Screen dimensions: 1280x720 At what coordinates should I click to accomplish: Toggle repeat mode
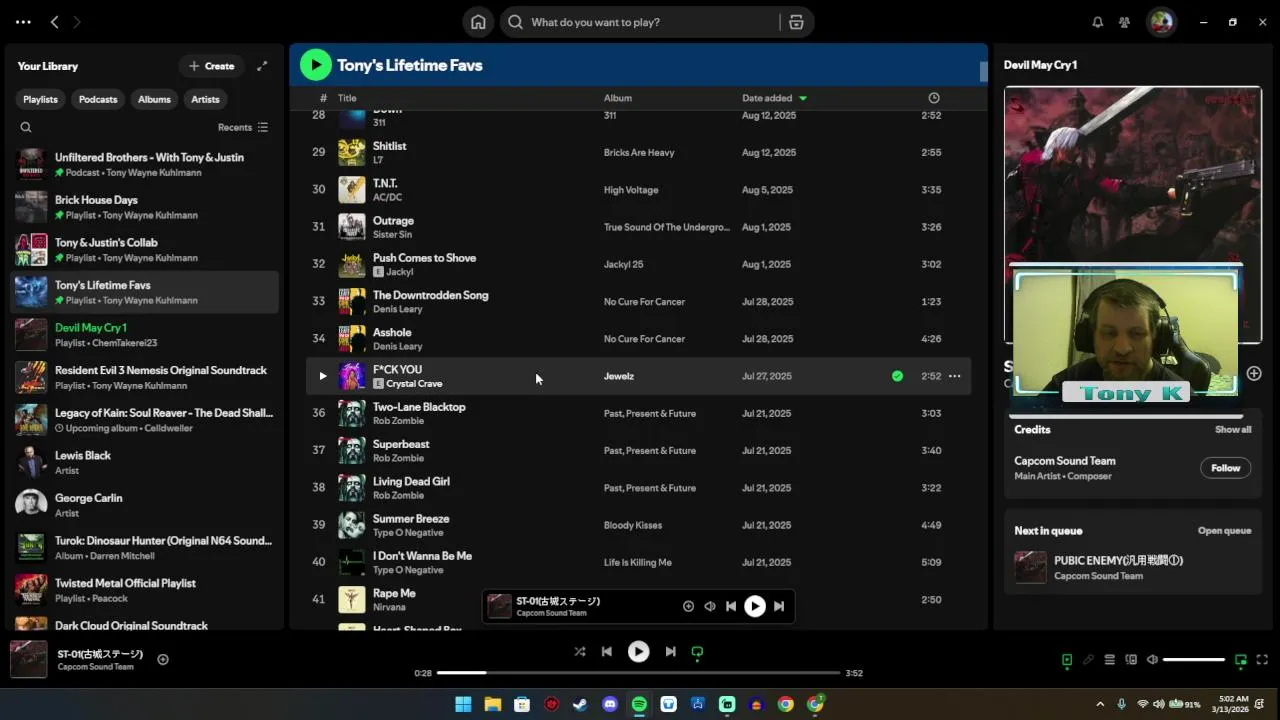[x=697, y=652]
